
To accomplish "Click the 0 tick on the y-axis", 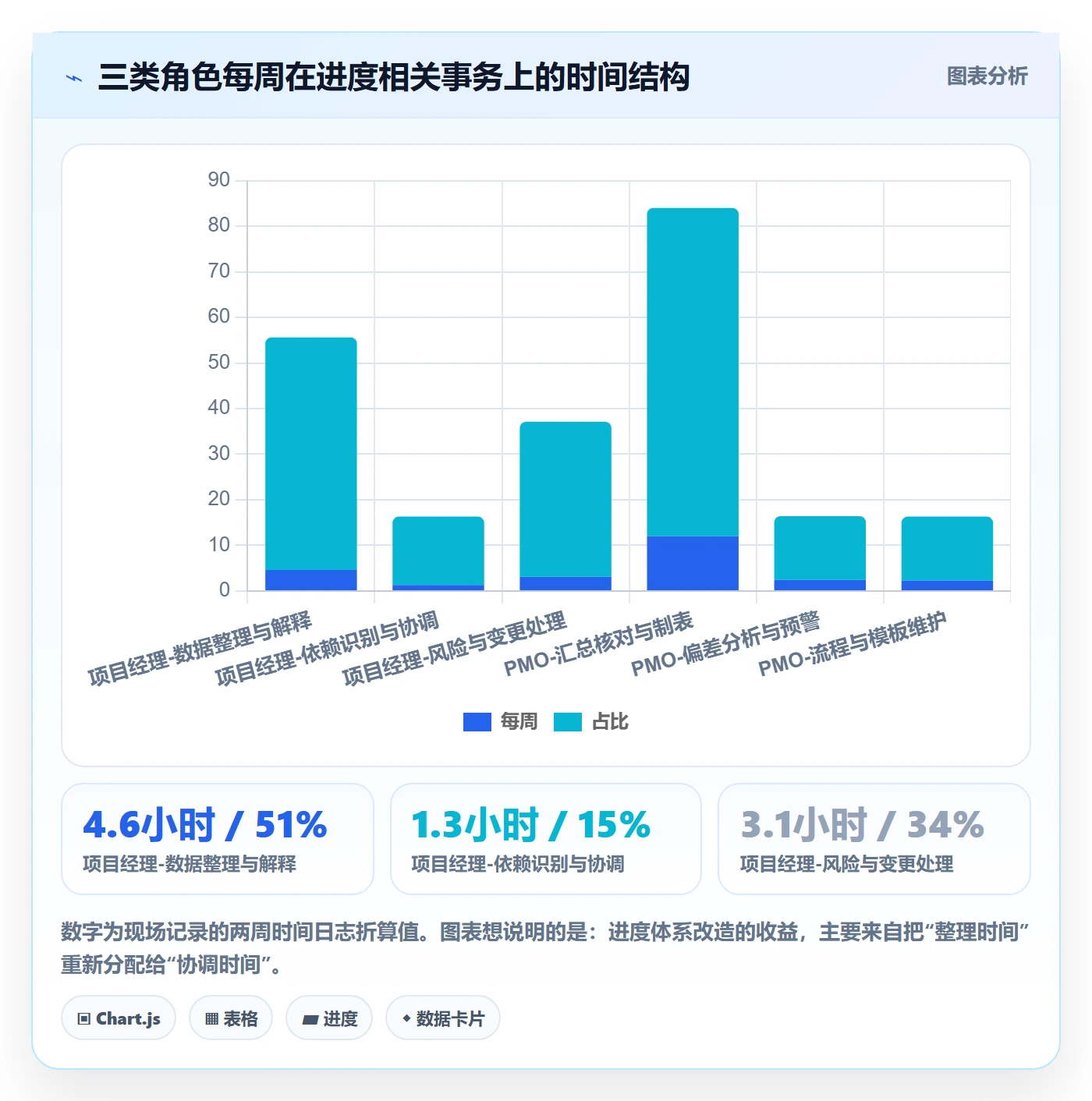I will pos(225,590).
